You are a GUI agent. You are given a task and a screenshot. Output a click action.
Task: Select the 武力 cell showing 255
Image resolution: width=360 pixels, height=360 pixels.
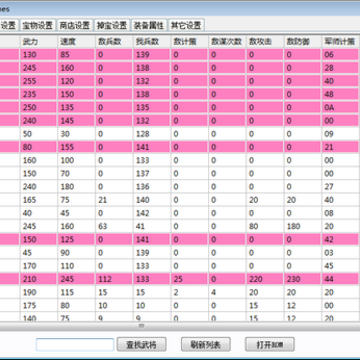(39, 81)
